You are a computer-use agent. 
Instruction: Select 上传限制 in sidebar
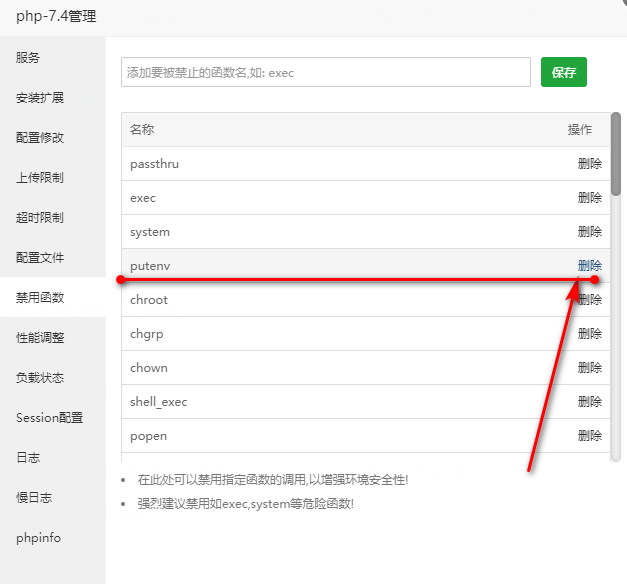pyautogui.click(x=40, y=178)
